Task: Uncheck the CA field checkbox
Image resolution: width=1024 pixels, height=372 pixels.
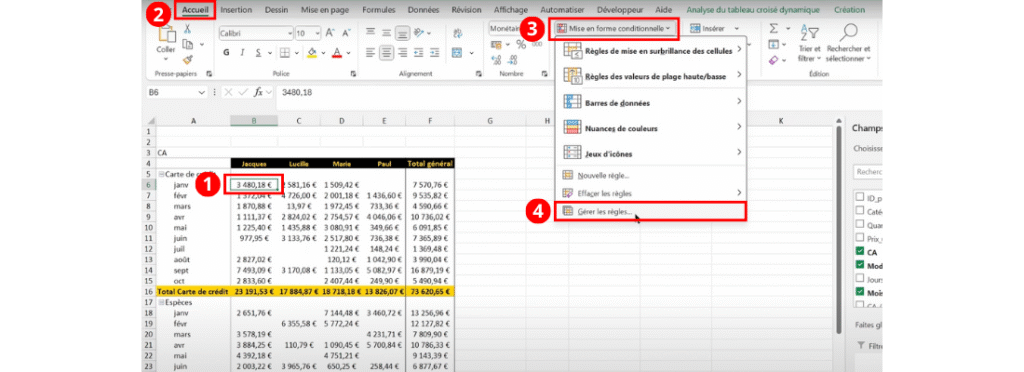Action: (x=859, y=252)
